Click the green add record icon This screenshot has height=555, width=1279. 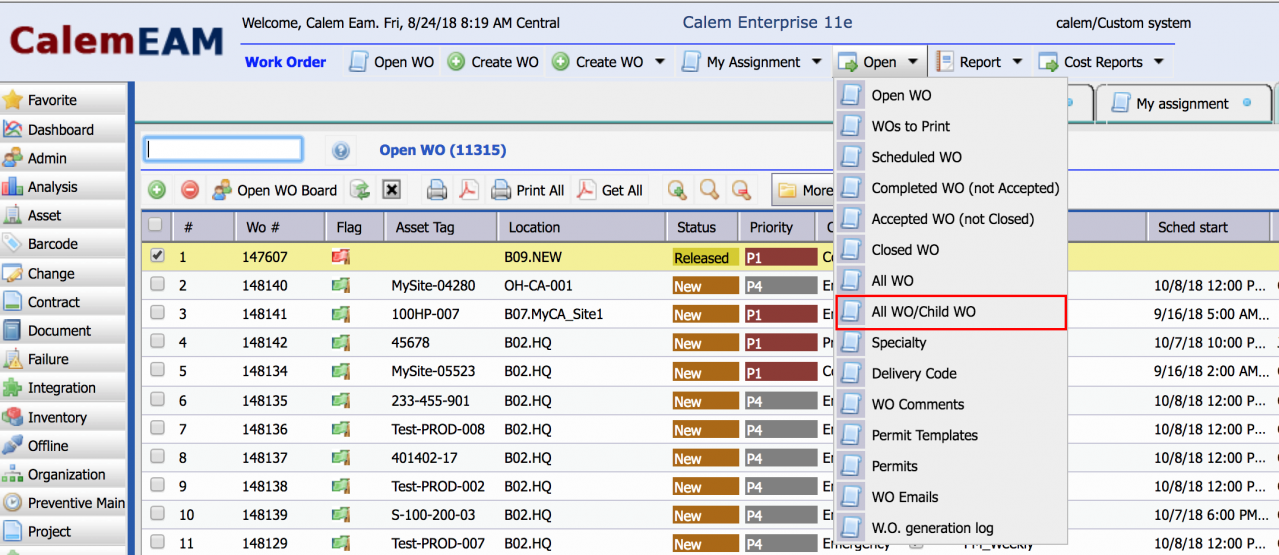point(157,190)
